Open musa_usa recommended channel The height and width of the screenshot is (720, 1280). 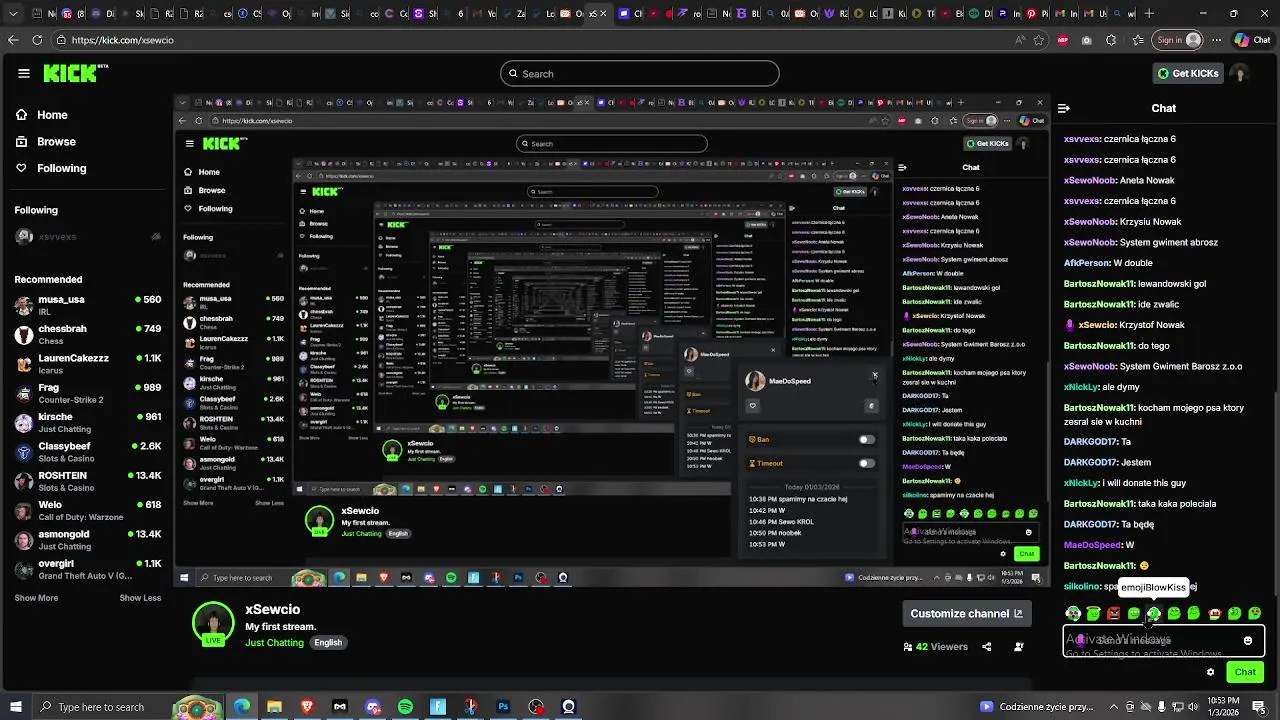[87, 305]
